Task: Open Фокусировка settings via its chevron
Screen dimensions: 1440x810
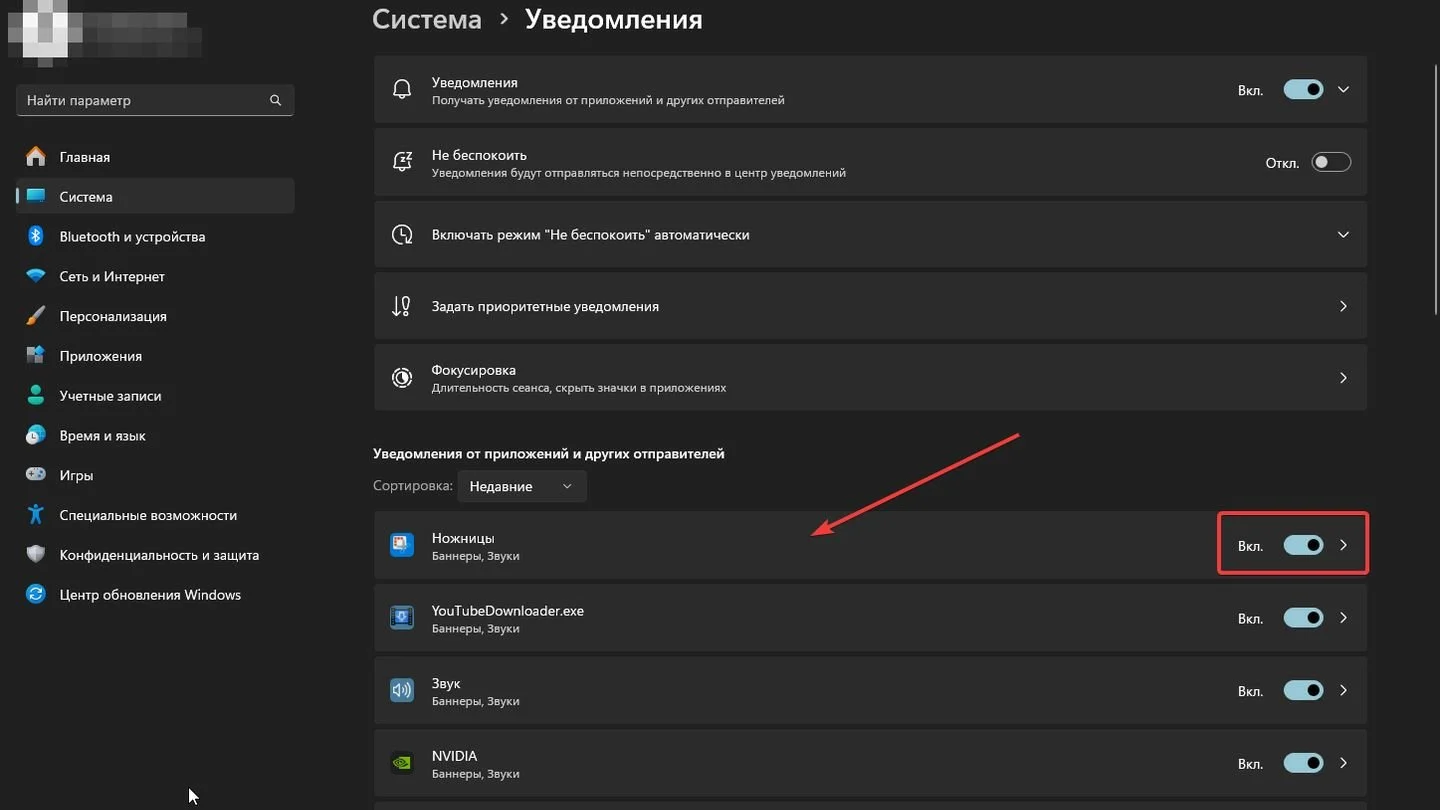Action: tap(1343, 378)
